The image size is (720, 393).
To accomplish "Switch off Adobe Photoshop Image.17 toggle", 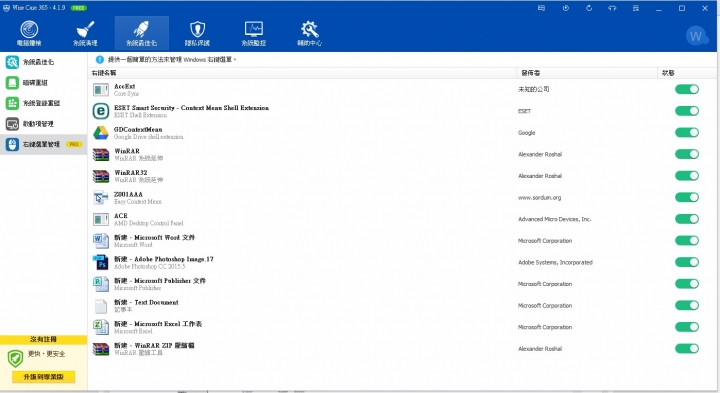I will click(x=687, y=262).
